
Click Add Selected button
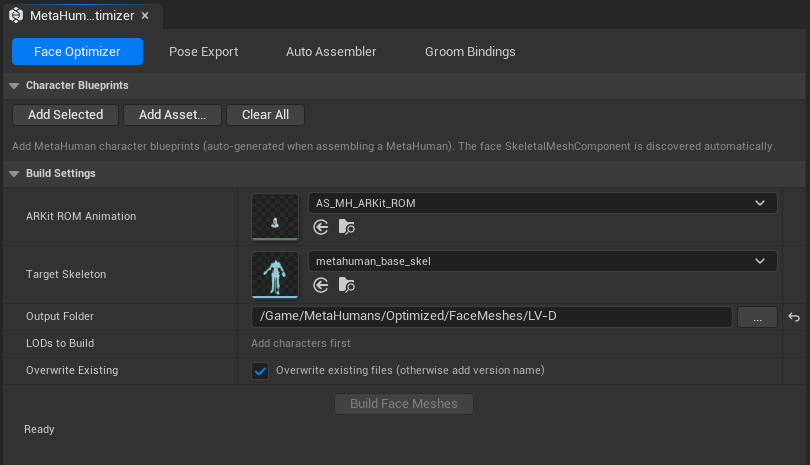[66, 115]
